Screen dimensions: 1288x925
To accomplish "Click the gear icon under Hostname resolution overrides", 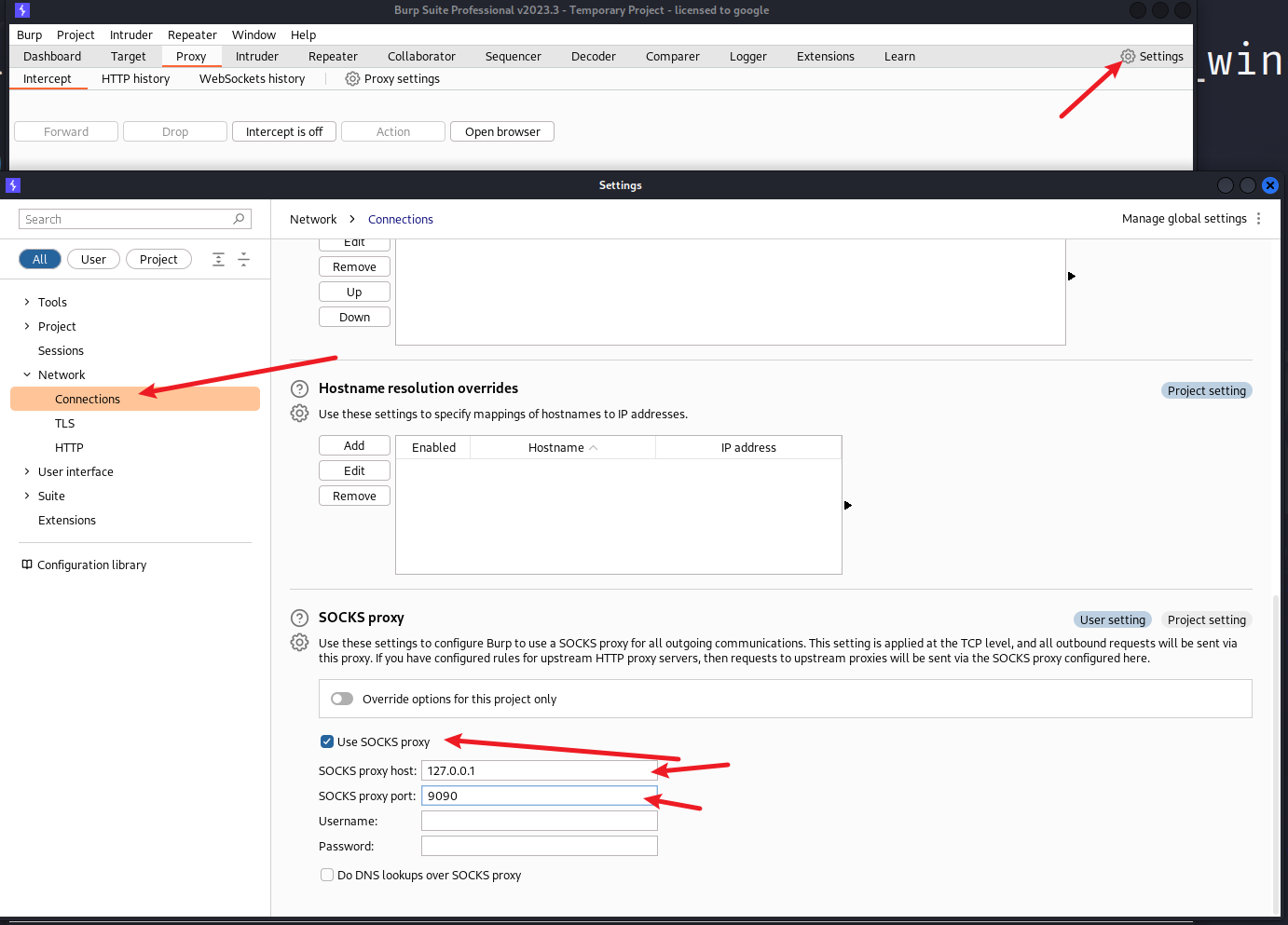I will 299,414.
